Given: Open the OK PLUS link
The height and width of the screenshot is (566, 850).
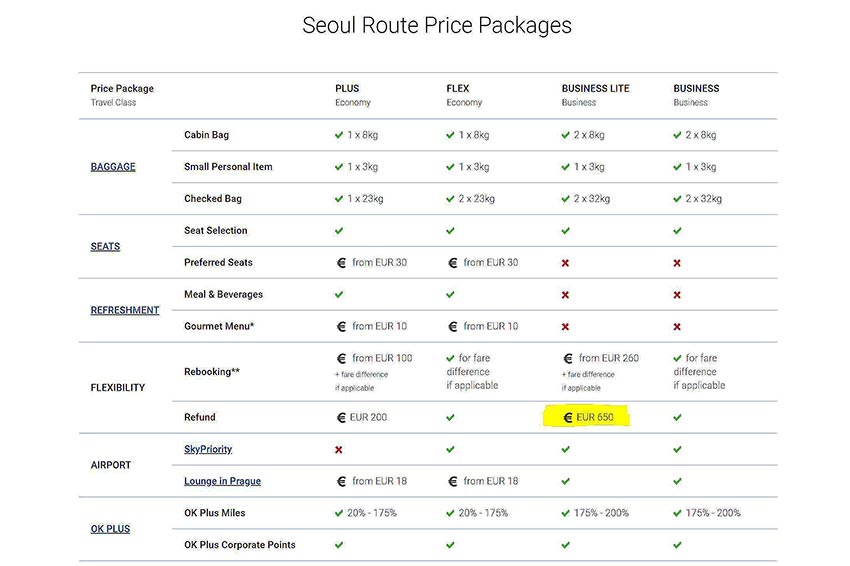Looking at the screenshot, I should 110,529.
